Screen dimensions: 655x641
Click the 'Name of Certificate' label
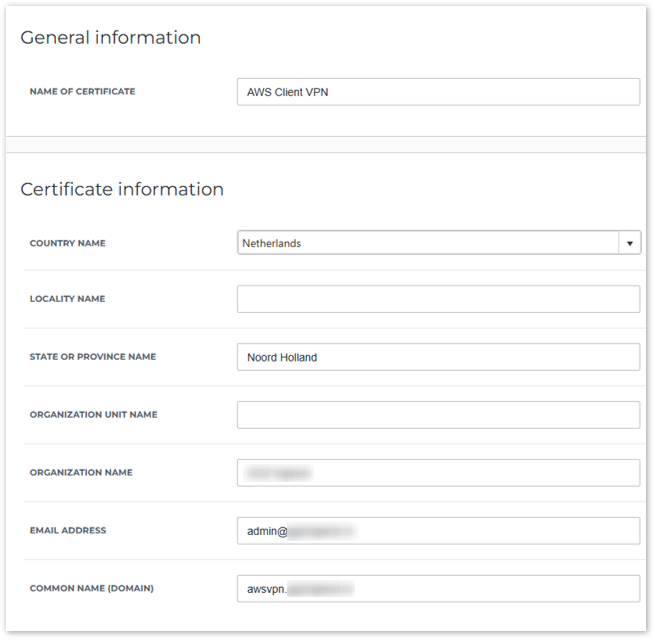click(82, 92)
